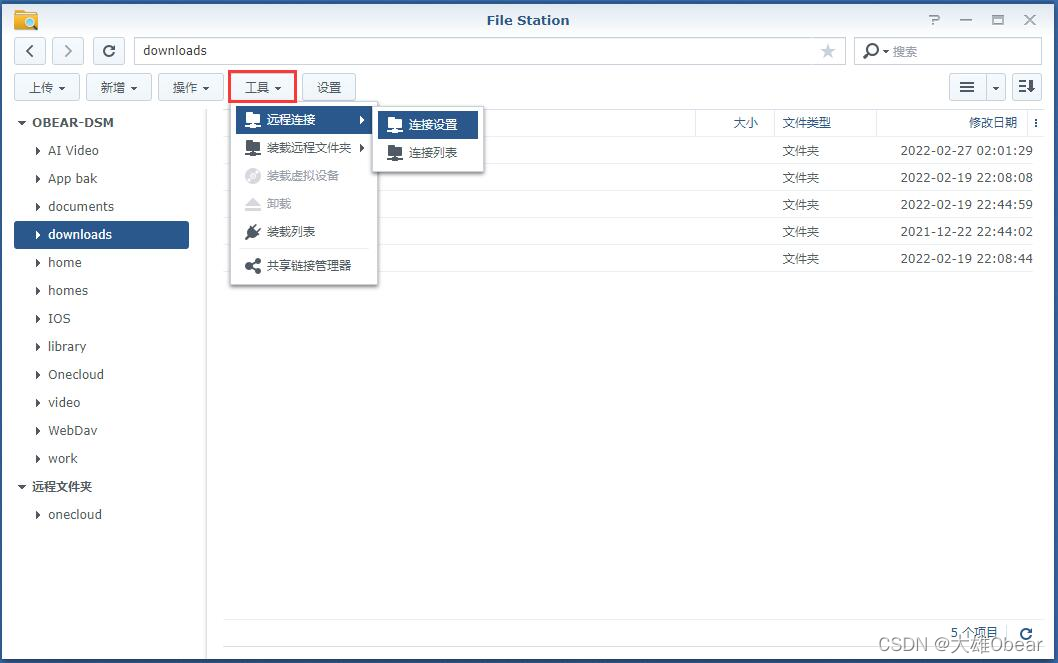
Task: Expand the App bak folder arrow
Action: (x=38, y=179)
